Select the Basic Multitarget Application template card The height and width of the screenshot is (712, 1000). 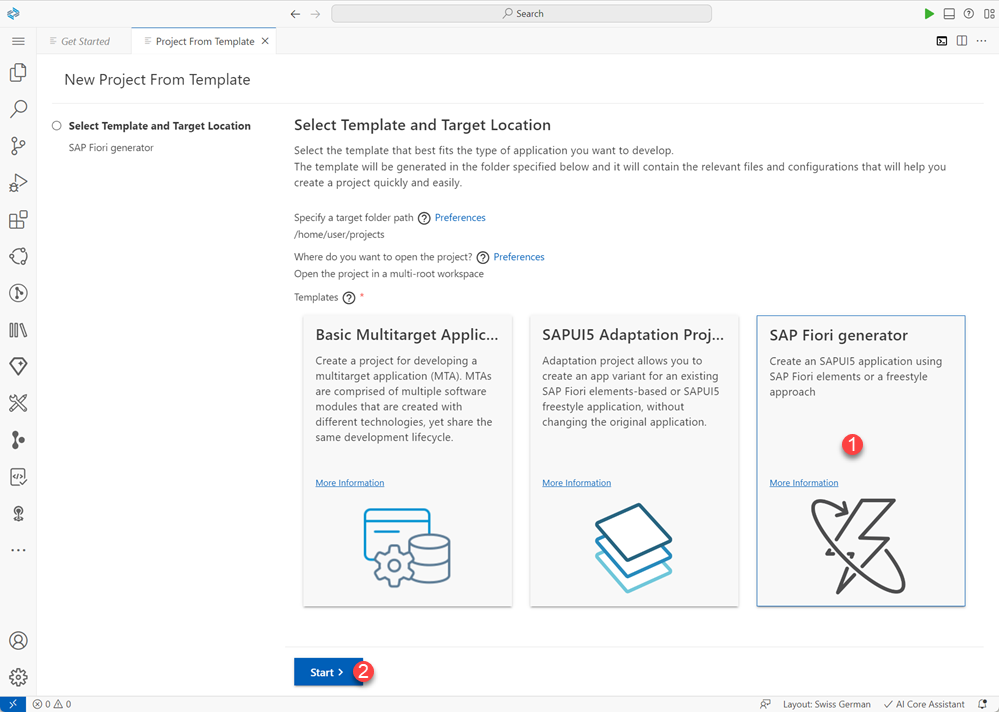[x=408, y=461]
